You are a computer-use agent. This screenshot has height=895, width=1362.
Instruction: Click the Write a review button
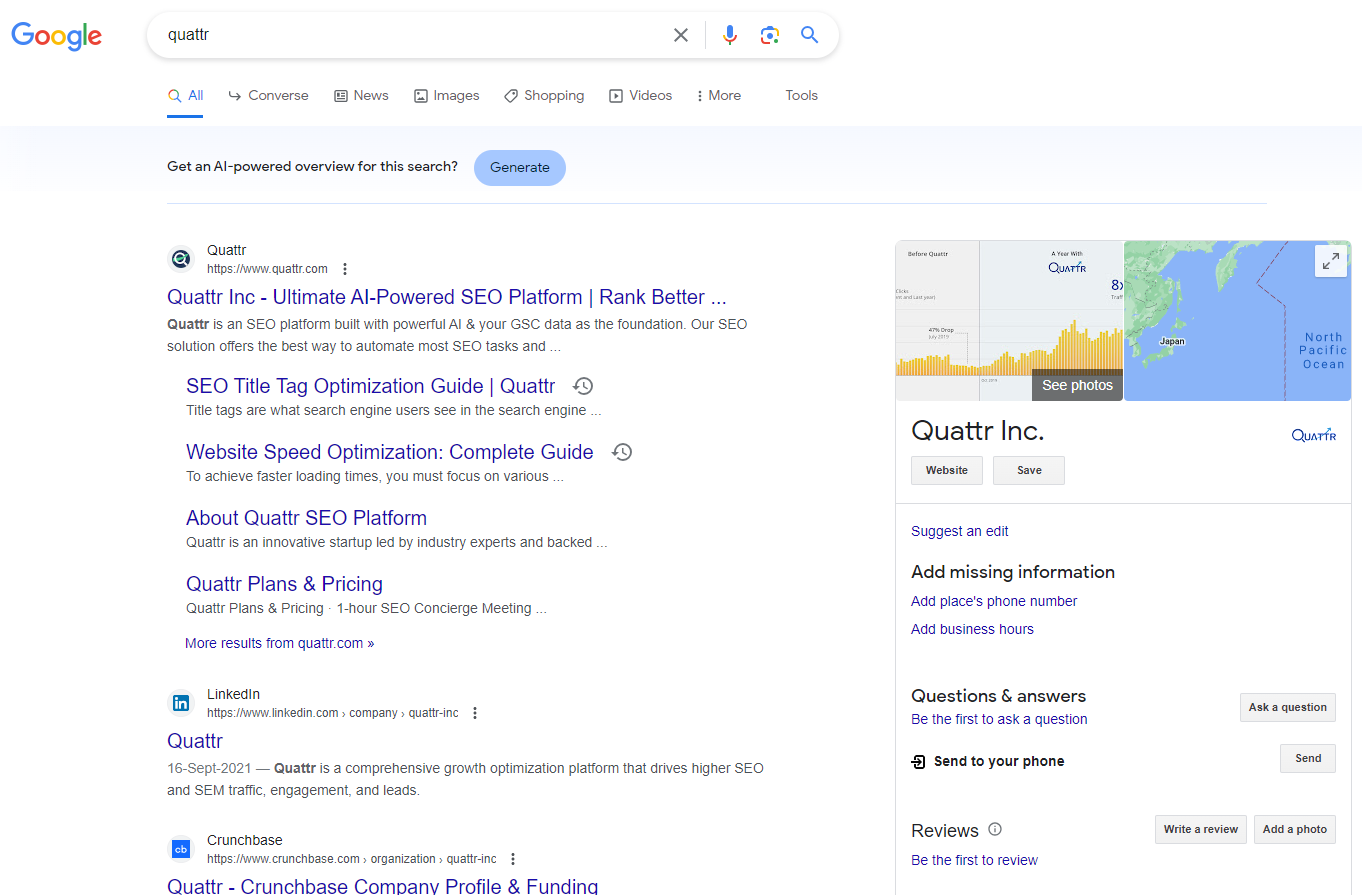(x=1201, y=829)
